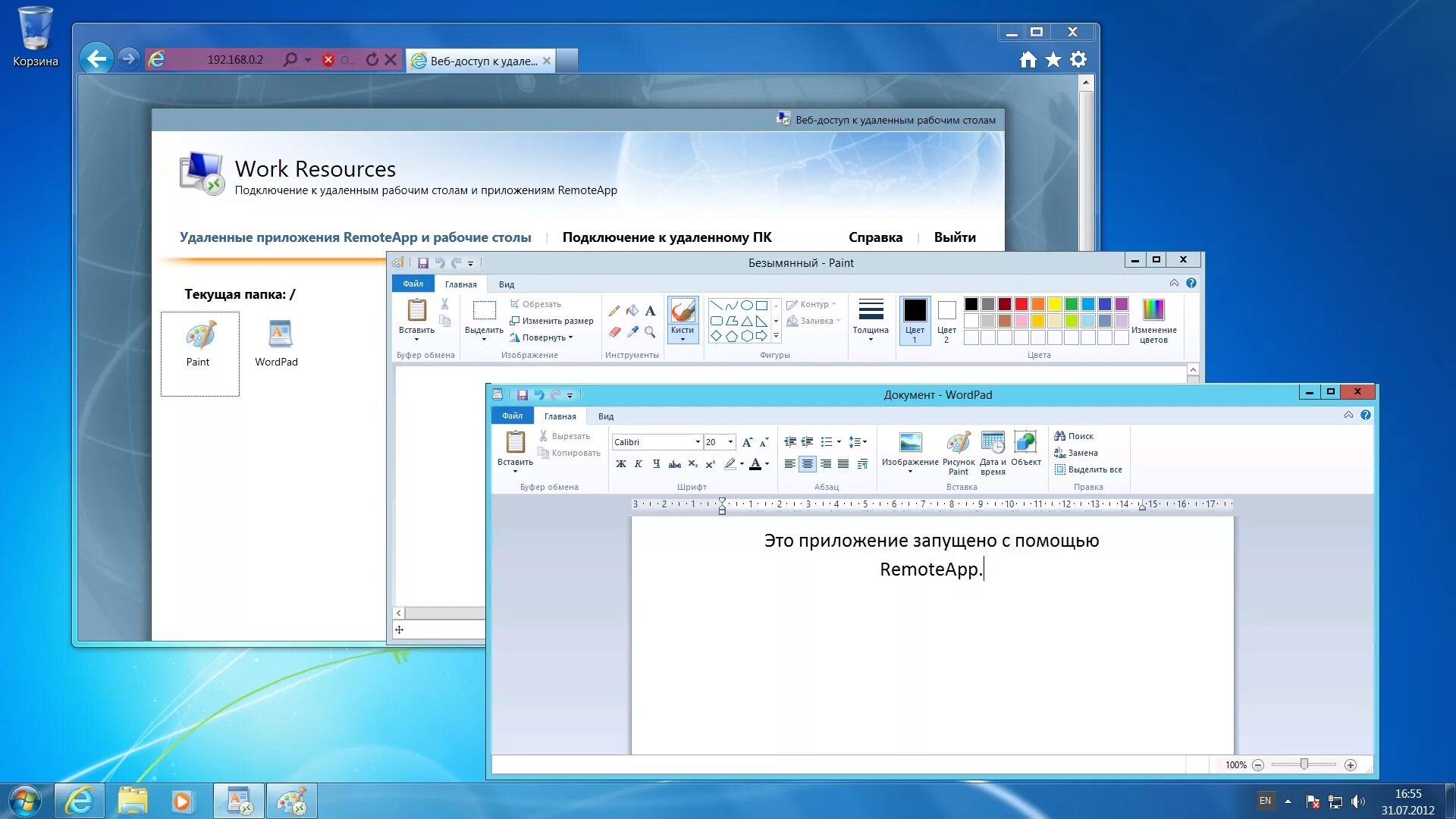1456x819 pixels.
Task: Click the Выйти sign-out link
Action: point(954,237)
